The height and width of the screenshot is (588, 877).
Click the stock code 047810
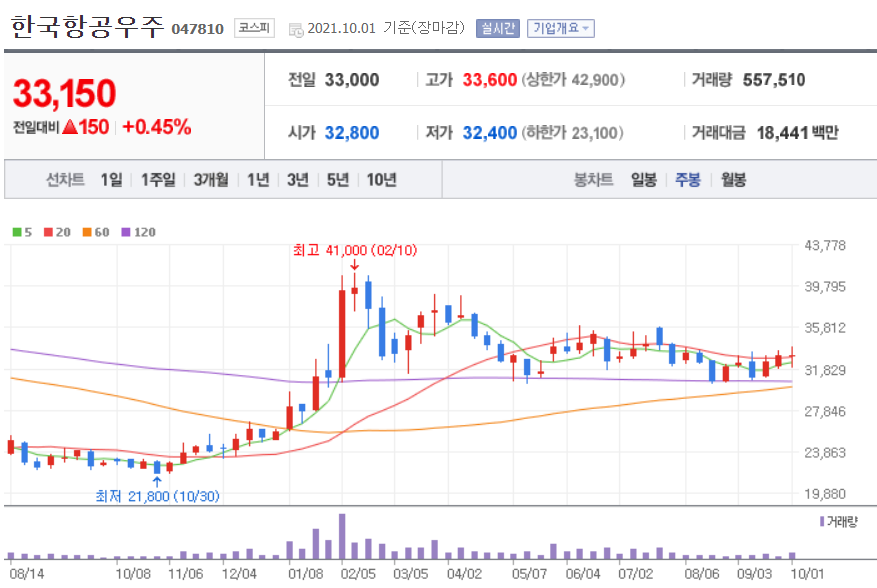(197, 29)
